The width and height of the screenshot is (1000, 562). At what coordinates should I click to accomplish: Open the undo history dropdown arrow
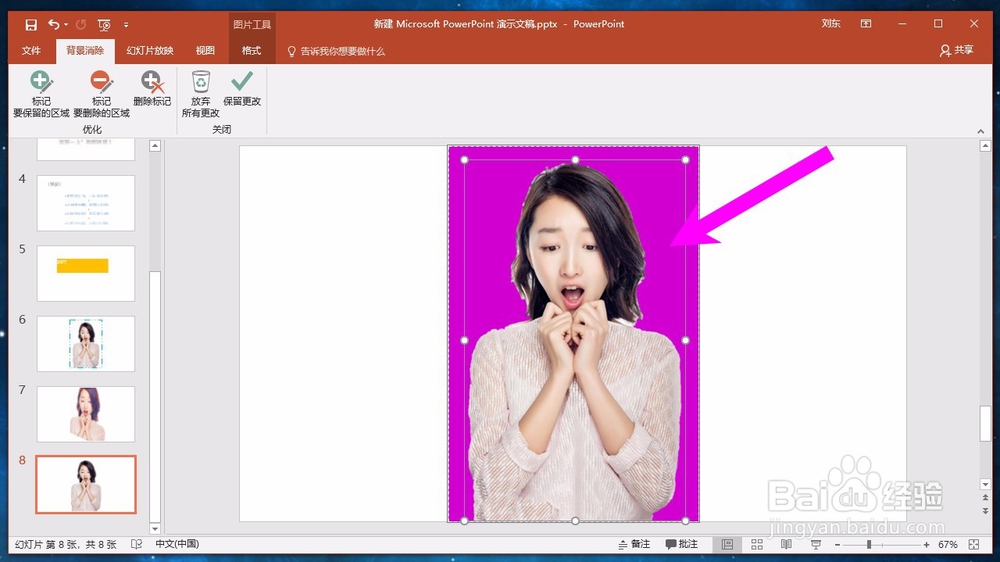coord(66,25)
